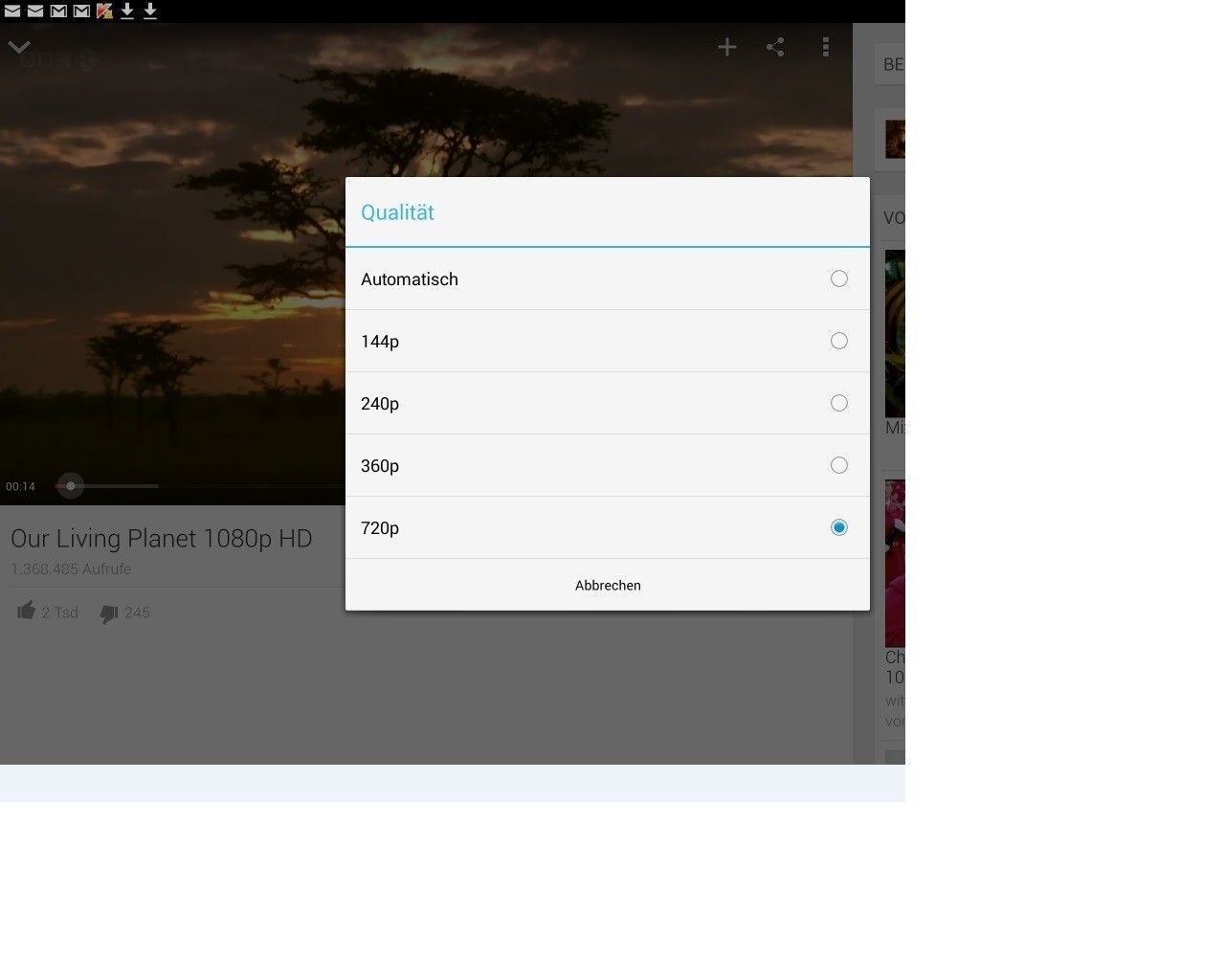Open first Gmail notification icon in status bar

(58, 11)
